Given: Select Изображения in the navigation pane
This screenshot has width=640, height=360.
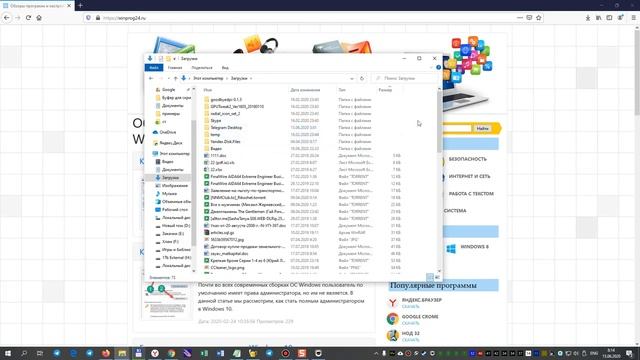Looking at the screenshot, I should point(175,186).
